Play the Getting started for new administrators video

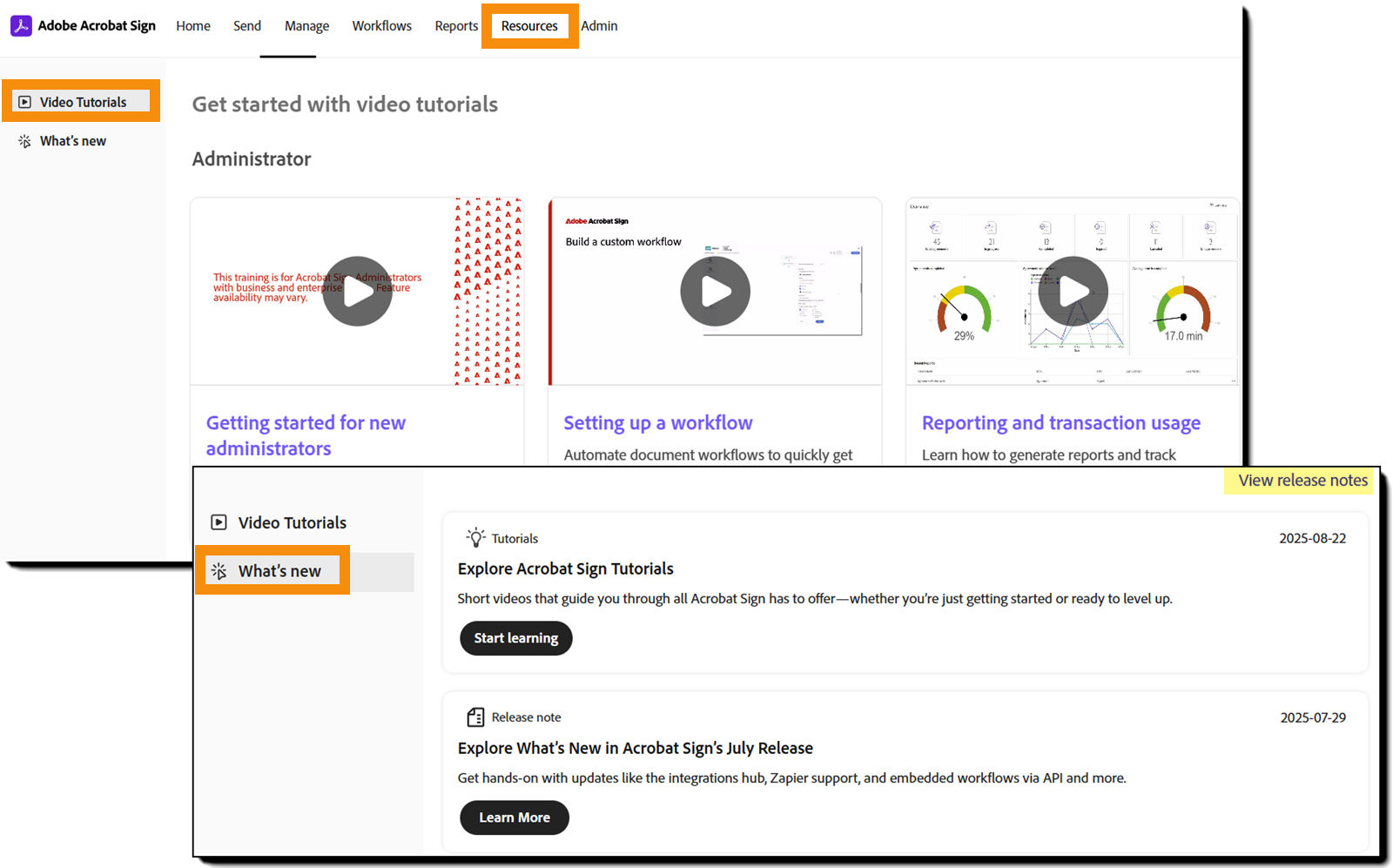coord(357,292)
